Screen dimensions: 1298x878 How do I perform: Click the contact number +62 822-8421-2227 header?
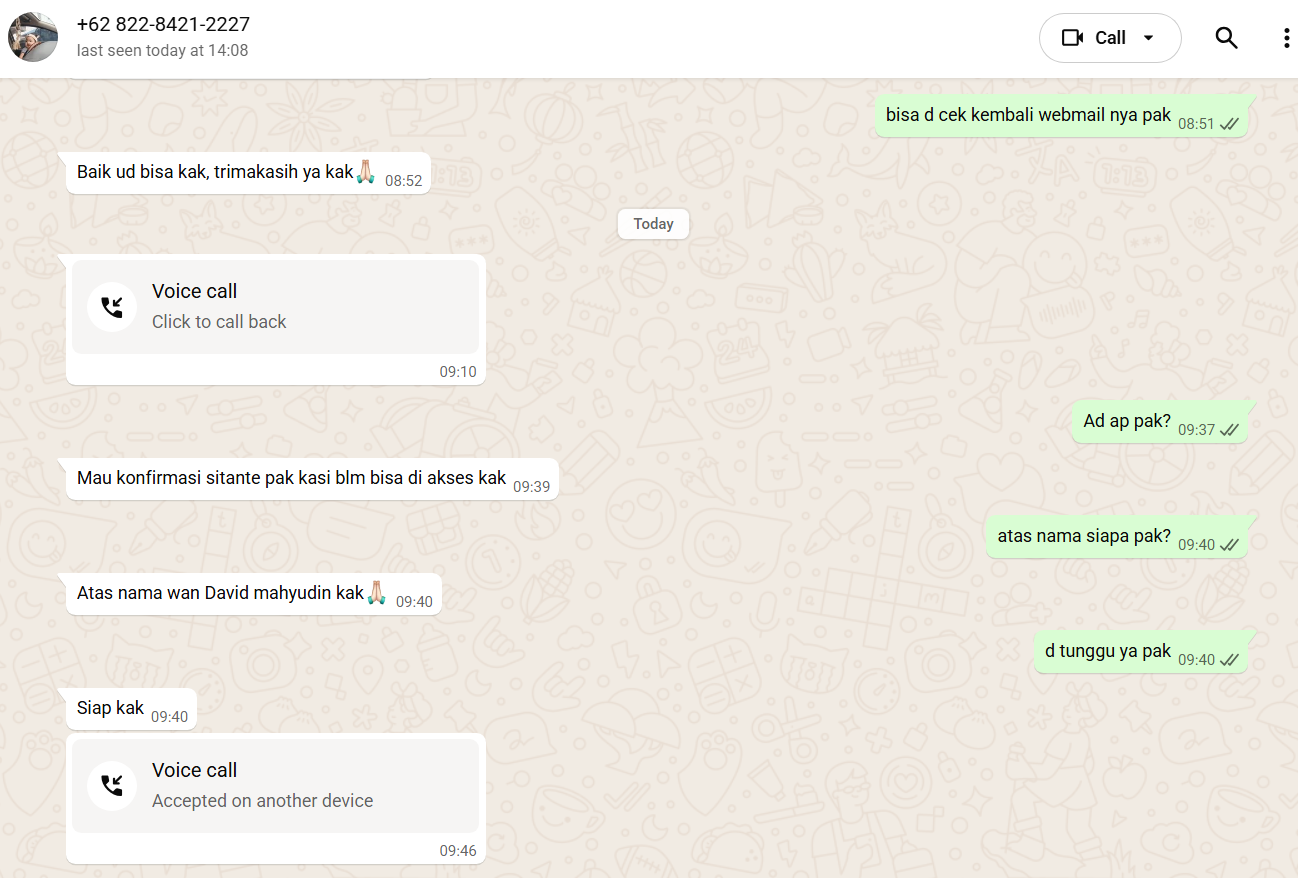tap(163, 24)
